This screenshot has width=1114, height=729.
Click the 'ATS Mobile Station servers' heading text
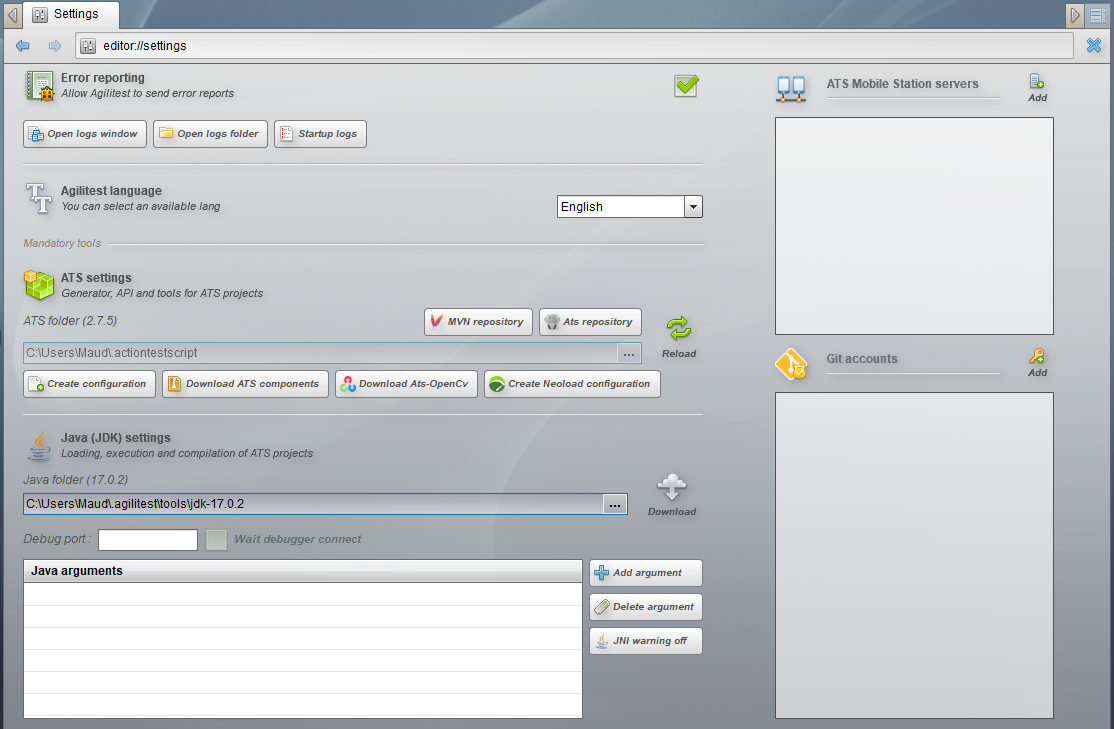(x=902, y=84)
